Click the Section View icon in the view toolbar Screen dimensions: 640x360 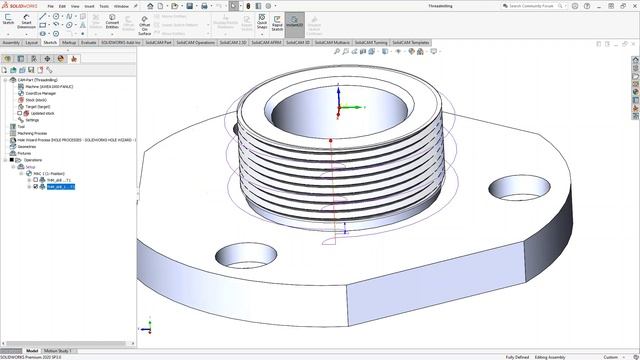363,51
